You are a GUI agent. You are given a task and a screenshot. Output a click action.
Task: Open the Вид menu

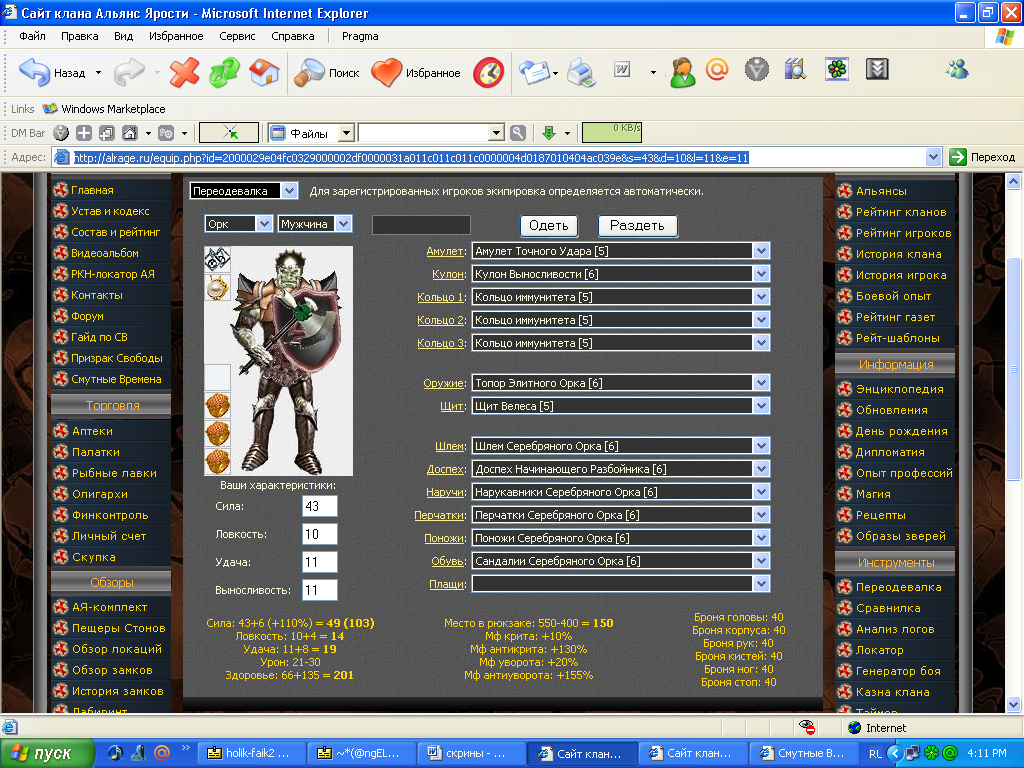point(123,36)
